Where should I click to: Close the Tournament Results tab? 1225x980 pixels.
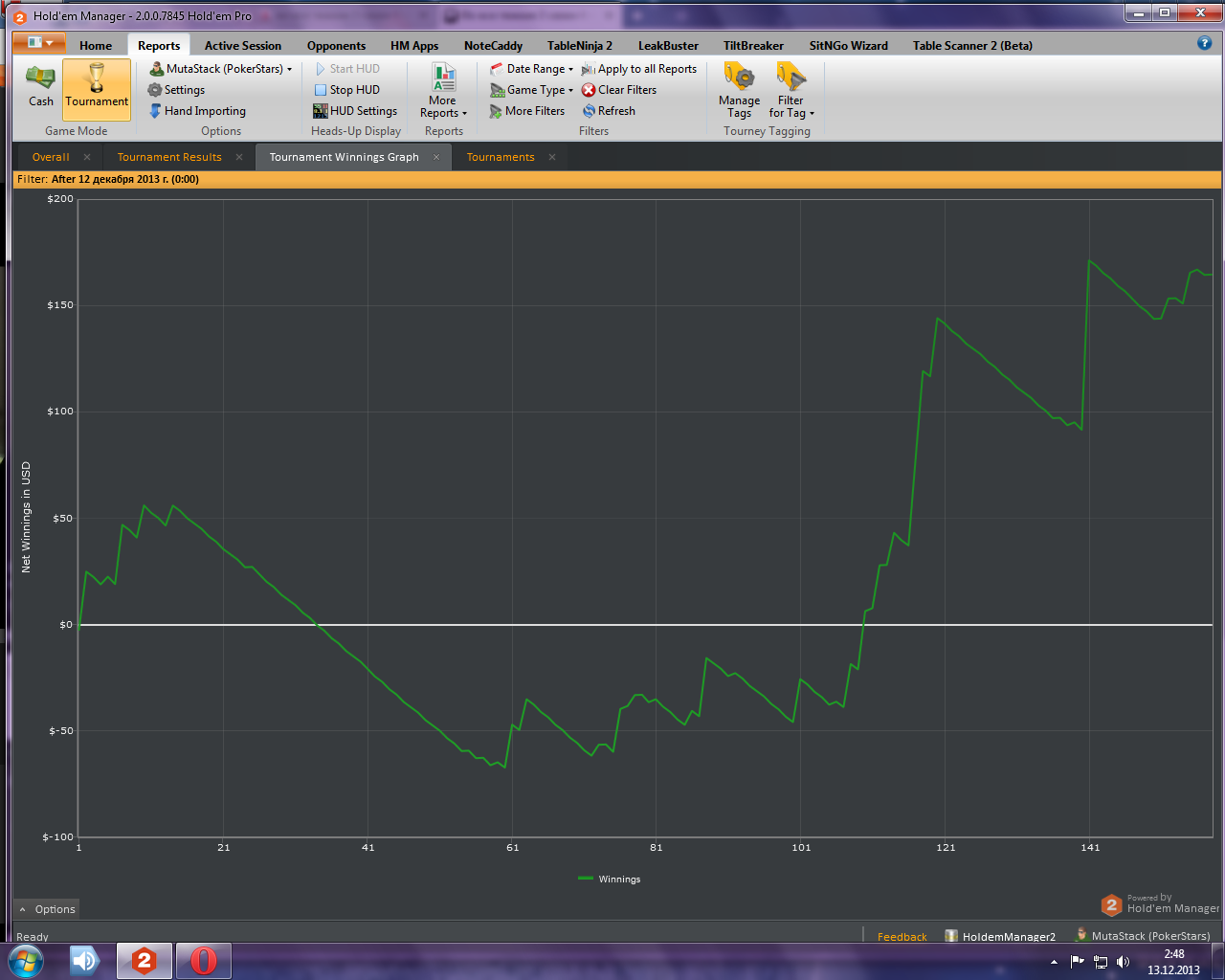tap(239, 157)
